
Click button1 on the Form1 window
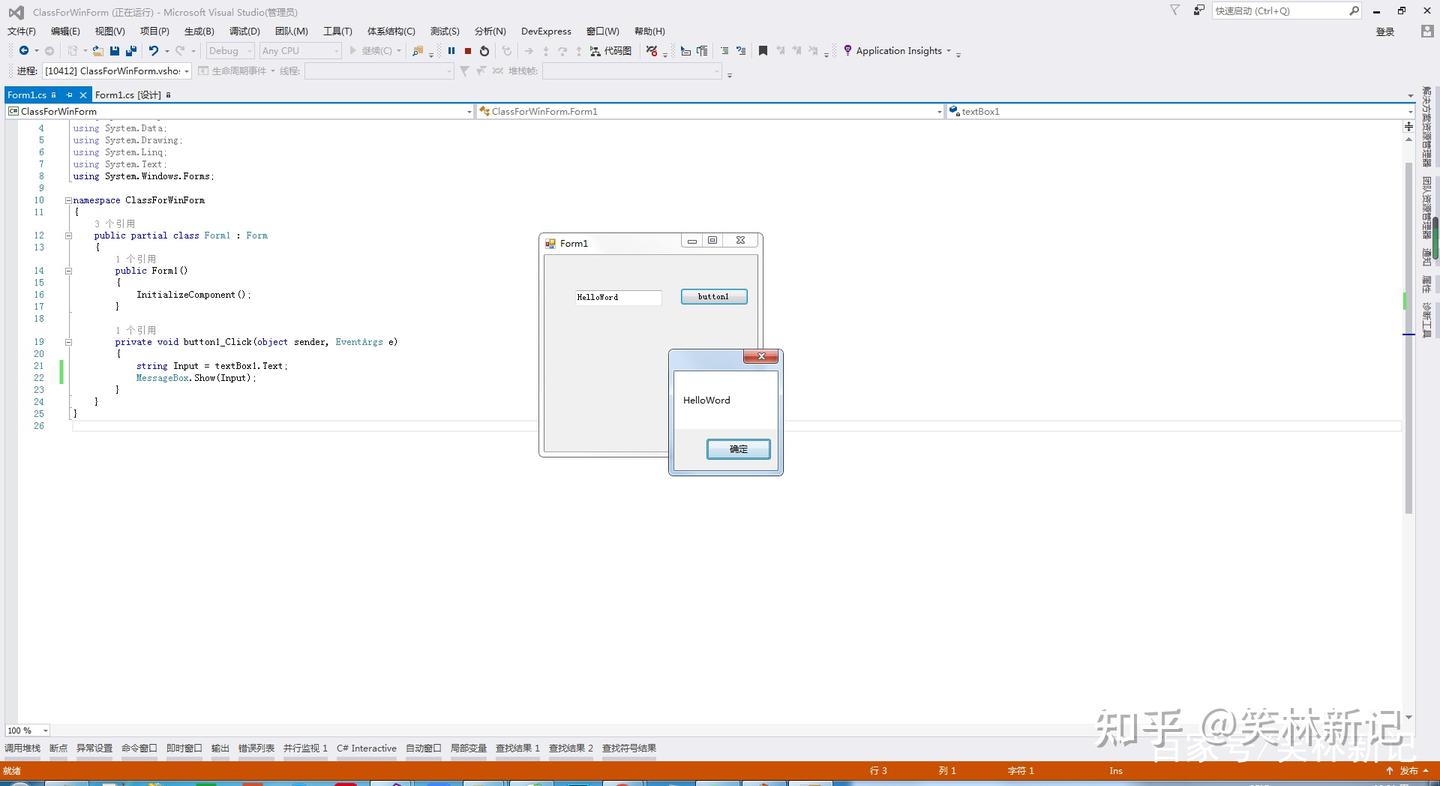coord(714,297)
